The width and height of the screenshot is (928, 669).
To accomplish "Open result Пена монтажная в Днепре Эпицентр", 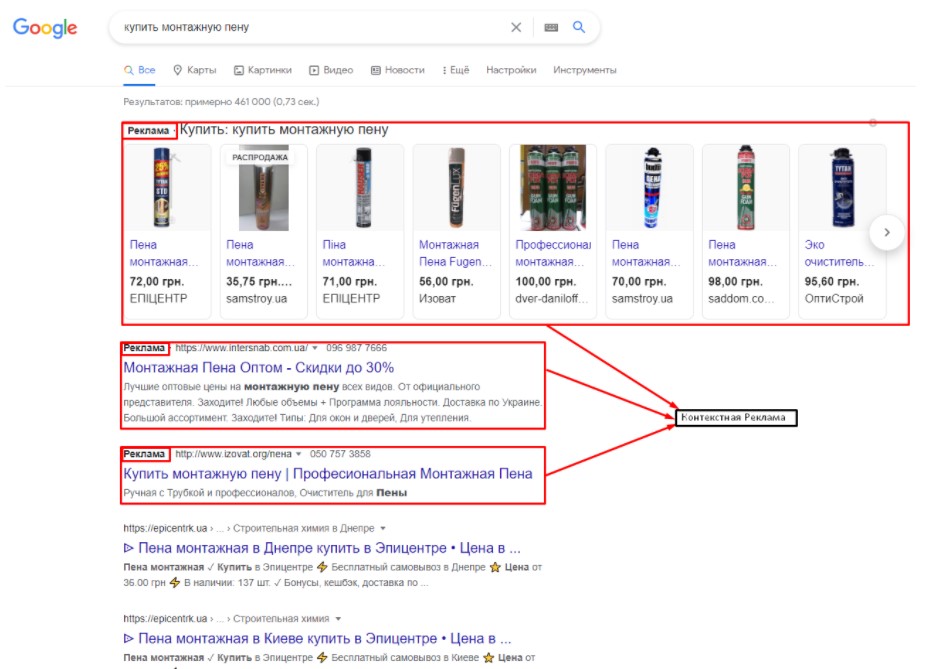I will 322,548.
